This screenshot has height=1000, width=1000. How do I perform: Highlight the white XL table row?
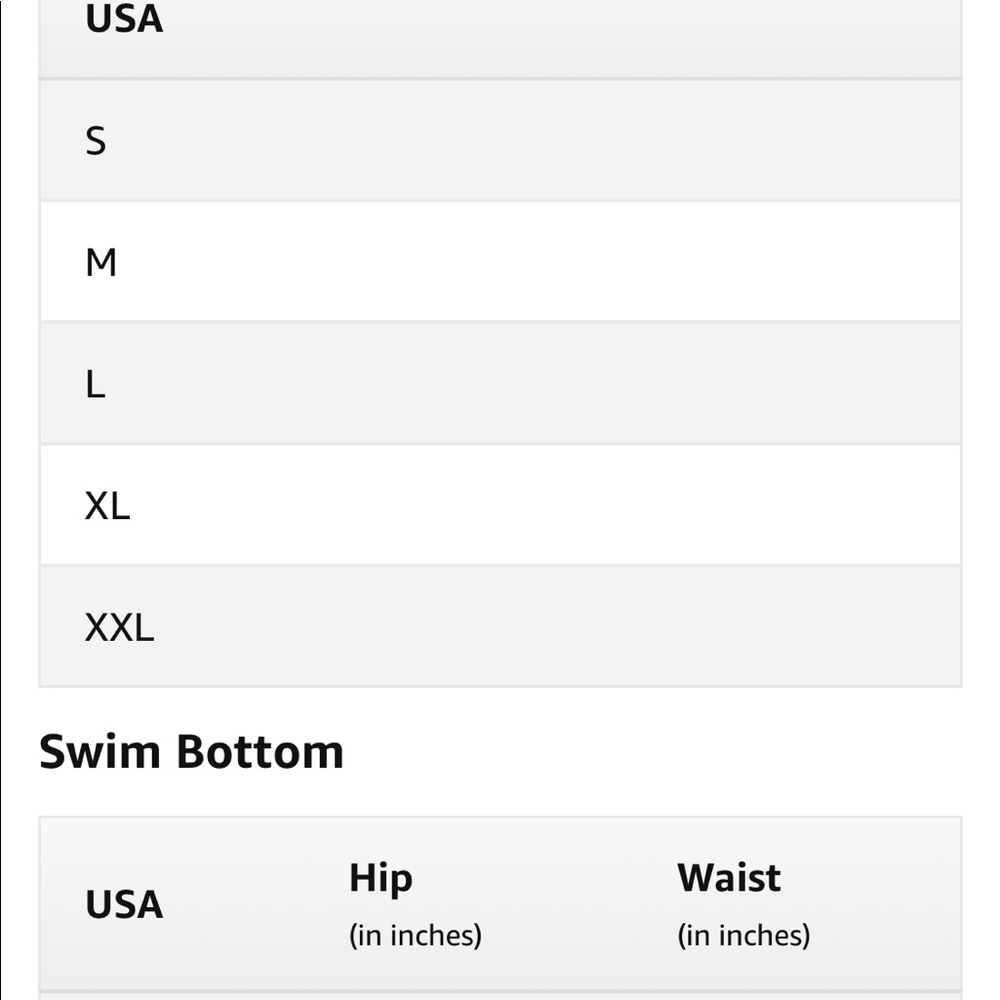[x=500, y=505]
